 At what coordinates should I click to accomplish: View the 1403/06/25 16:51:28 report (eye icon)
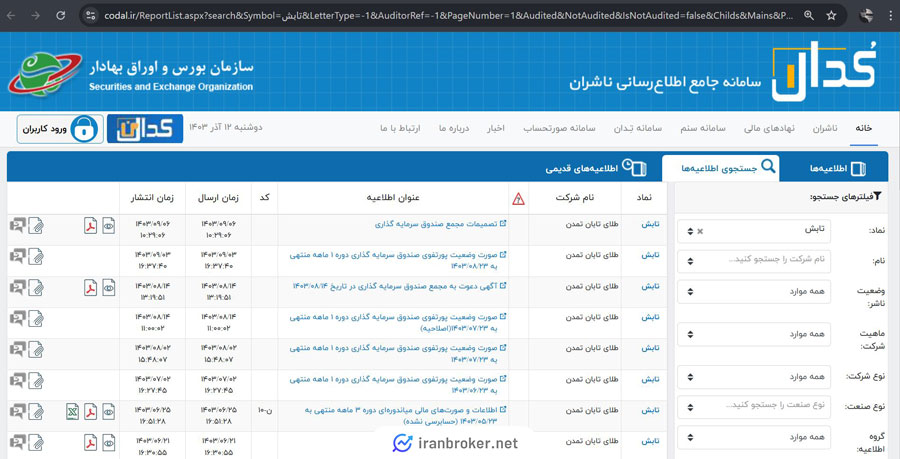tap(108, 411)
